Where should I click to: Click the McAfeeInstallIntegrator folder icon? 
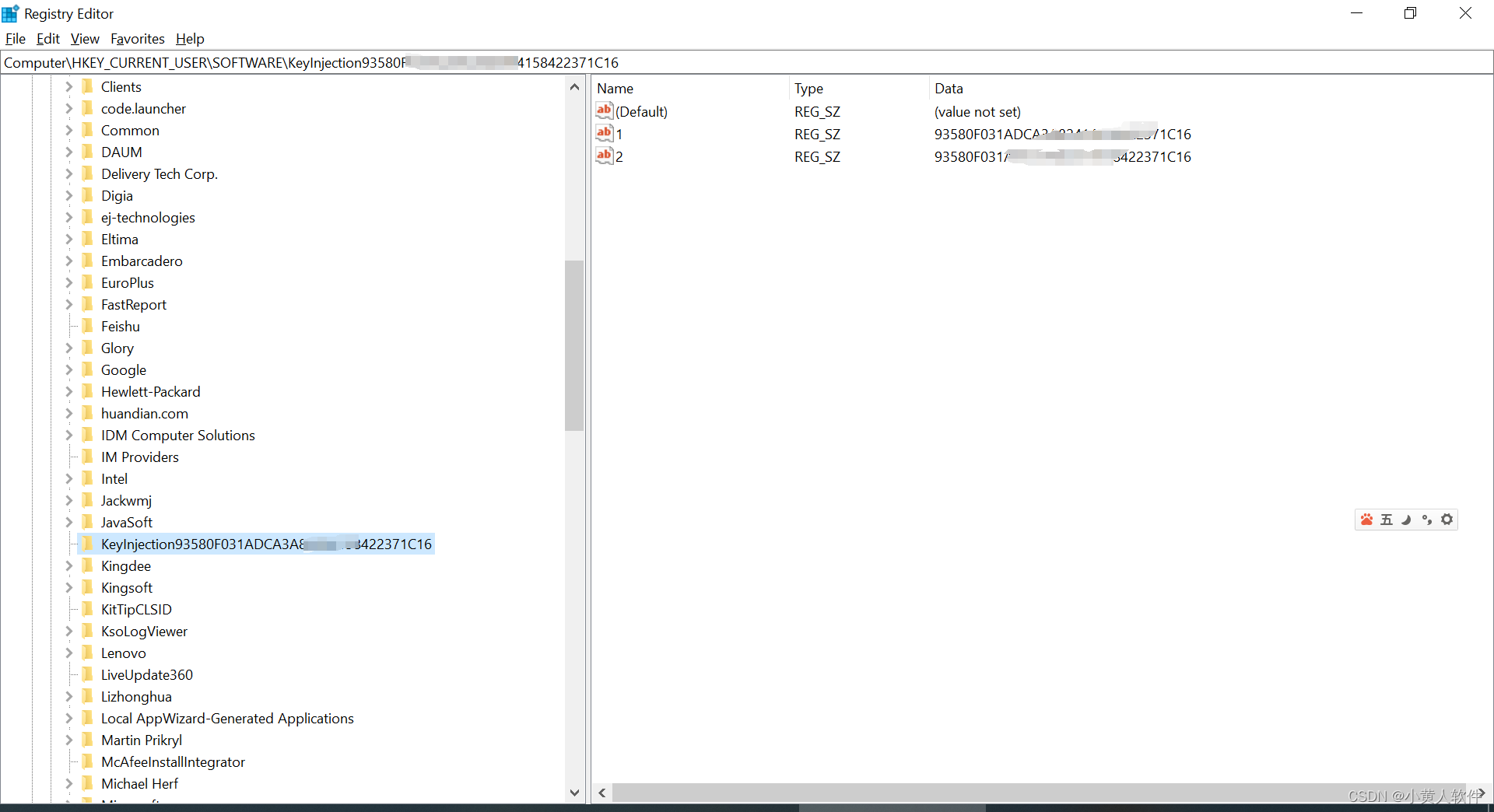87,761
